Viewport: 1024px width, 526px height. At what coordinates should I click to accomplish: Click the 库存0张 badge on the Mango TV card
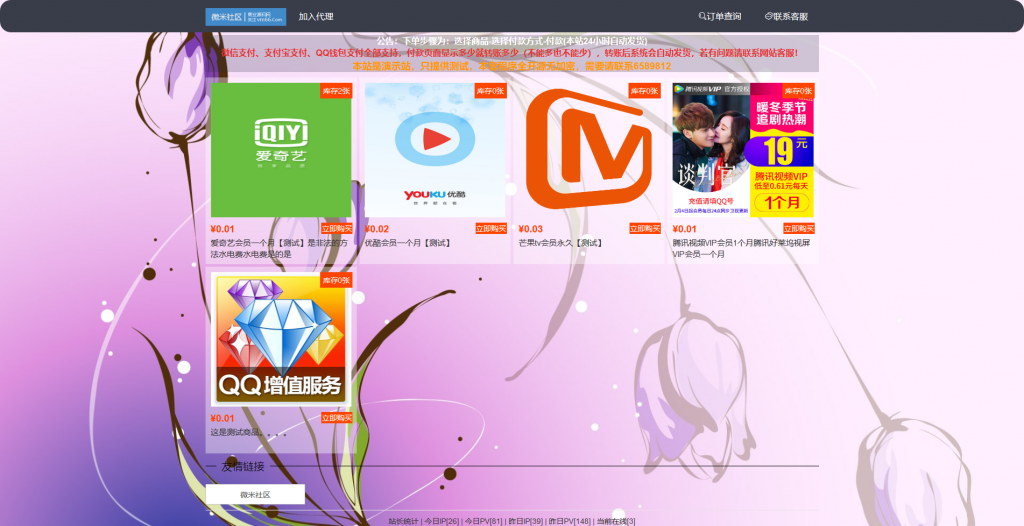tap(645, 91)
